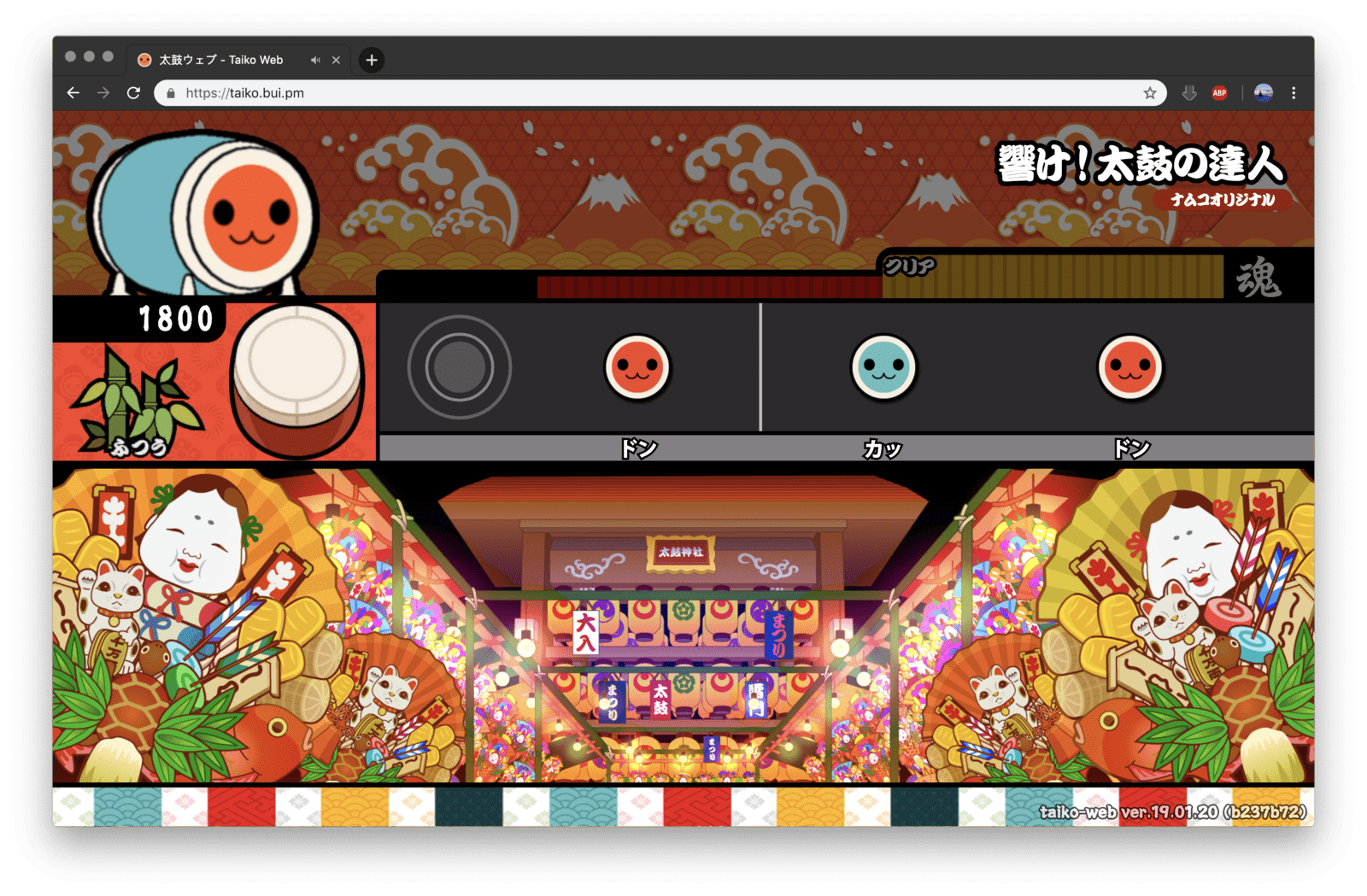The width and height of the screenshot is (1367, 896).
Task: Click the Don-chan drum character mascot
Action: coord(205,213)
